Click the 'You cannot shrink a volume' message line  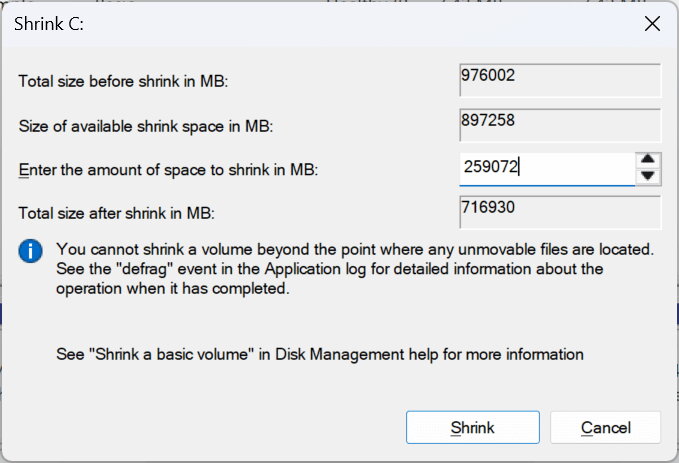point(355,249)
